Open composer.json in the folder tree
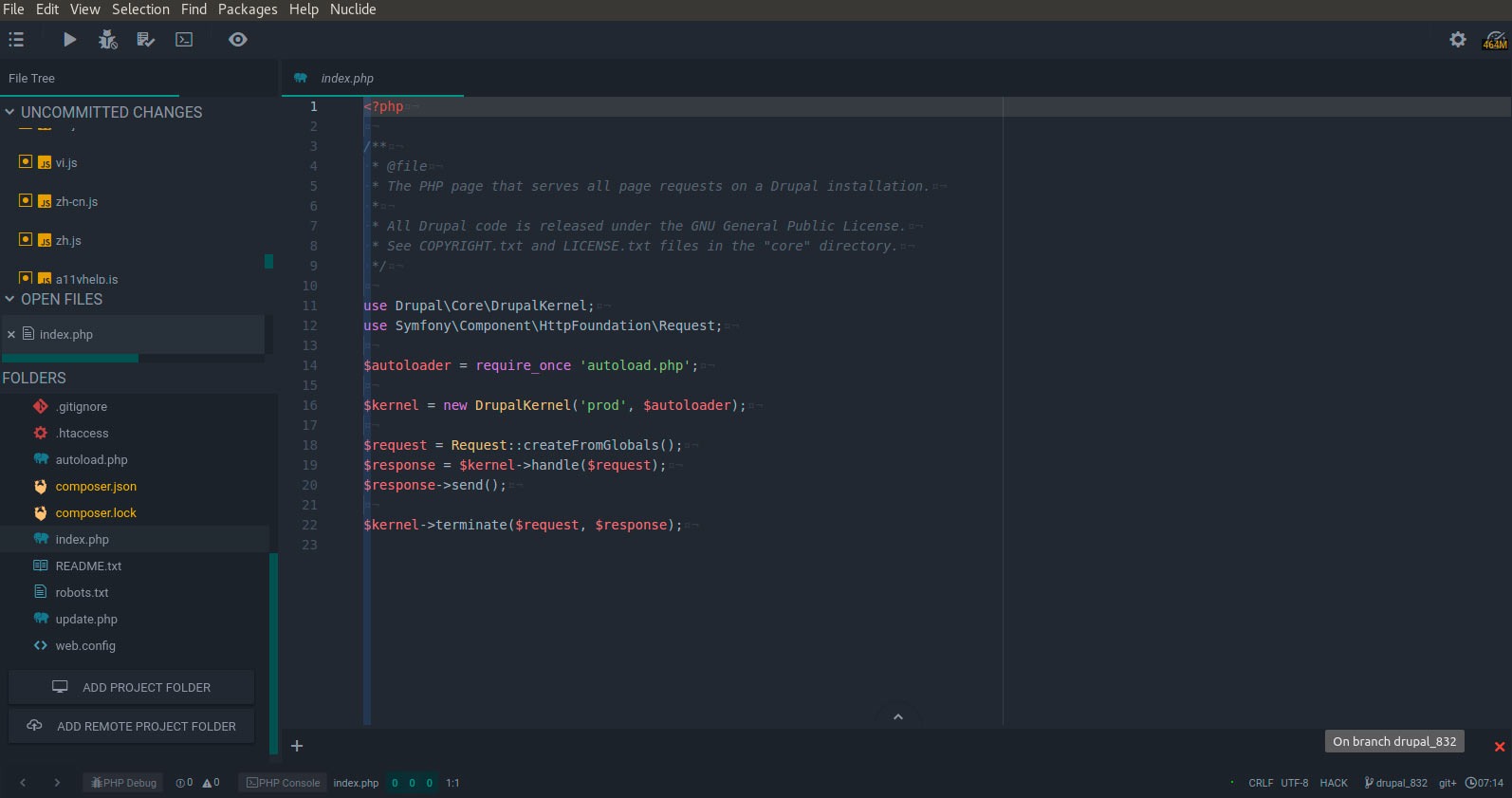Image resolution: width=1512 pixels, height=798 pixels. click(x=96, y=486)
